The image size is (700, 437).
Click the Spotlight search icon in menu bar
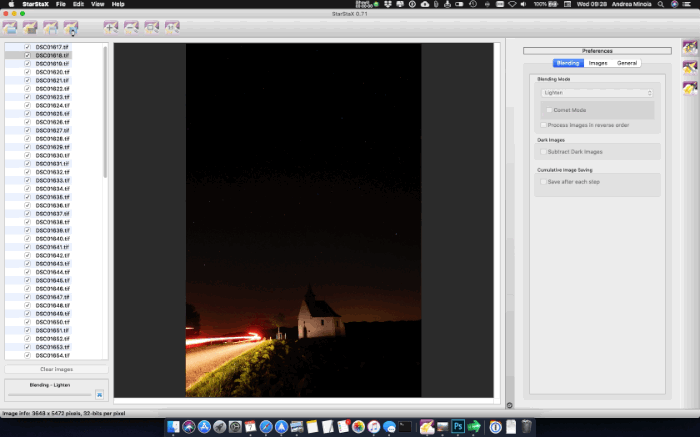[x=660, y=4]
